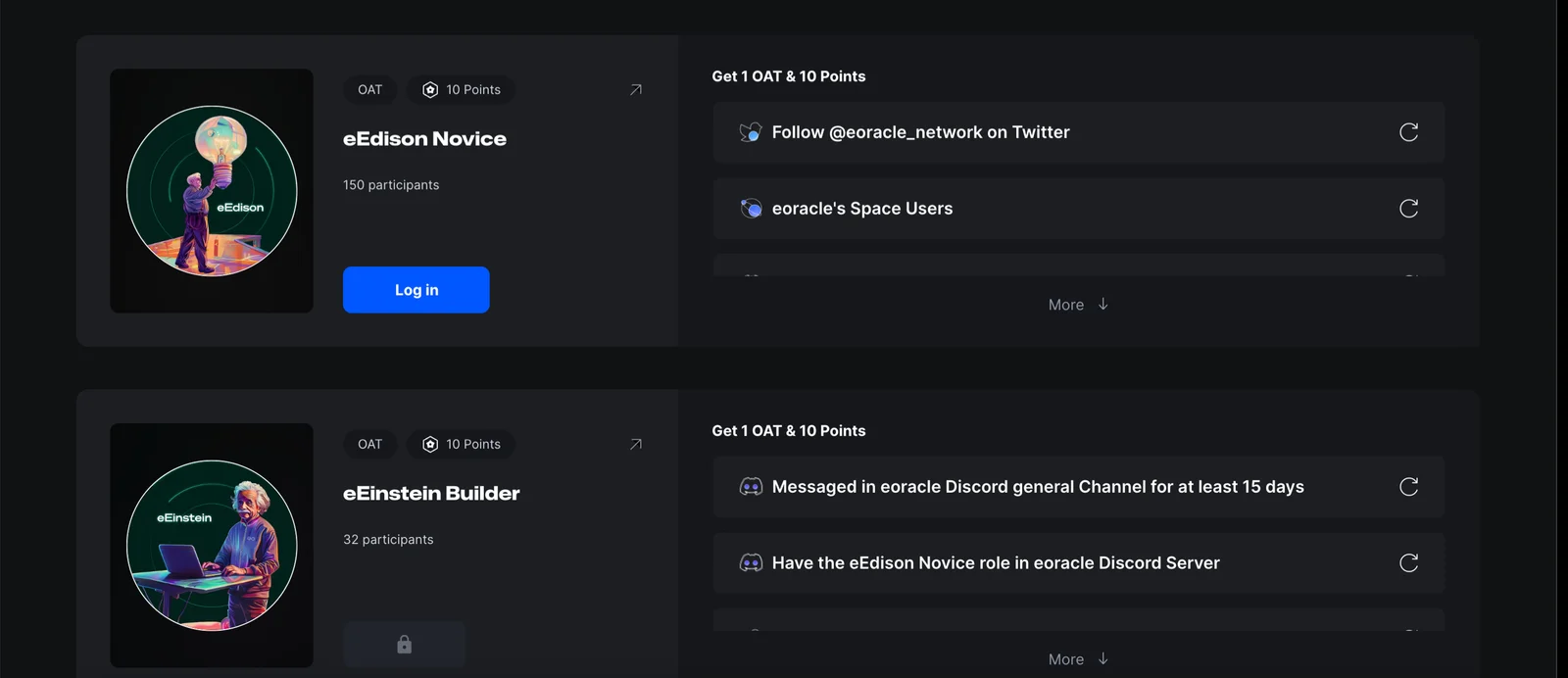
Task: Open the eEinstein laptop artwork thumbnail
Action: pyautogui.click(x=212, y=546)
